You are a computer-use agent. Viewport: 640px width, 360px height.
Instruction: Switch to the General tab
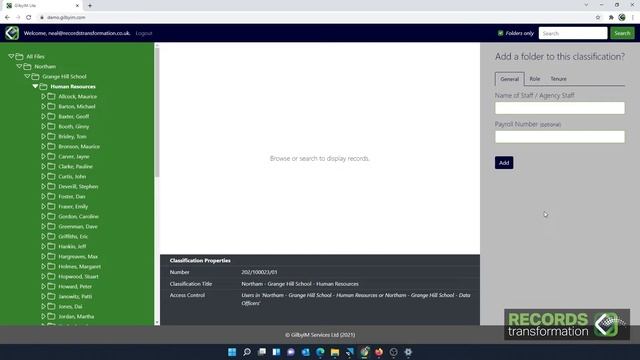(x=509, y=79)
